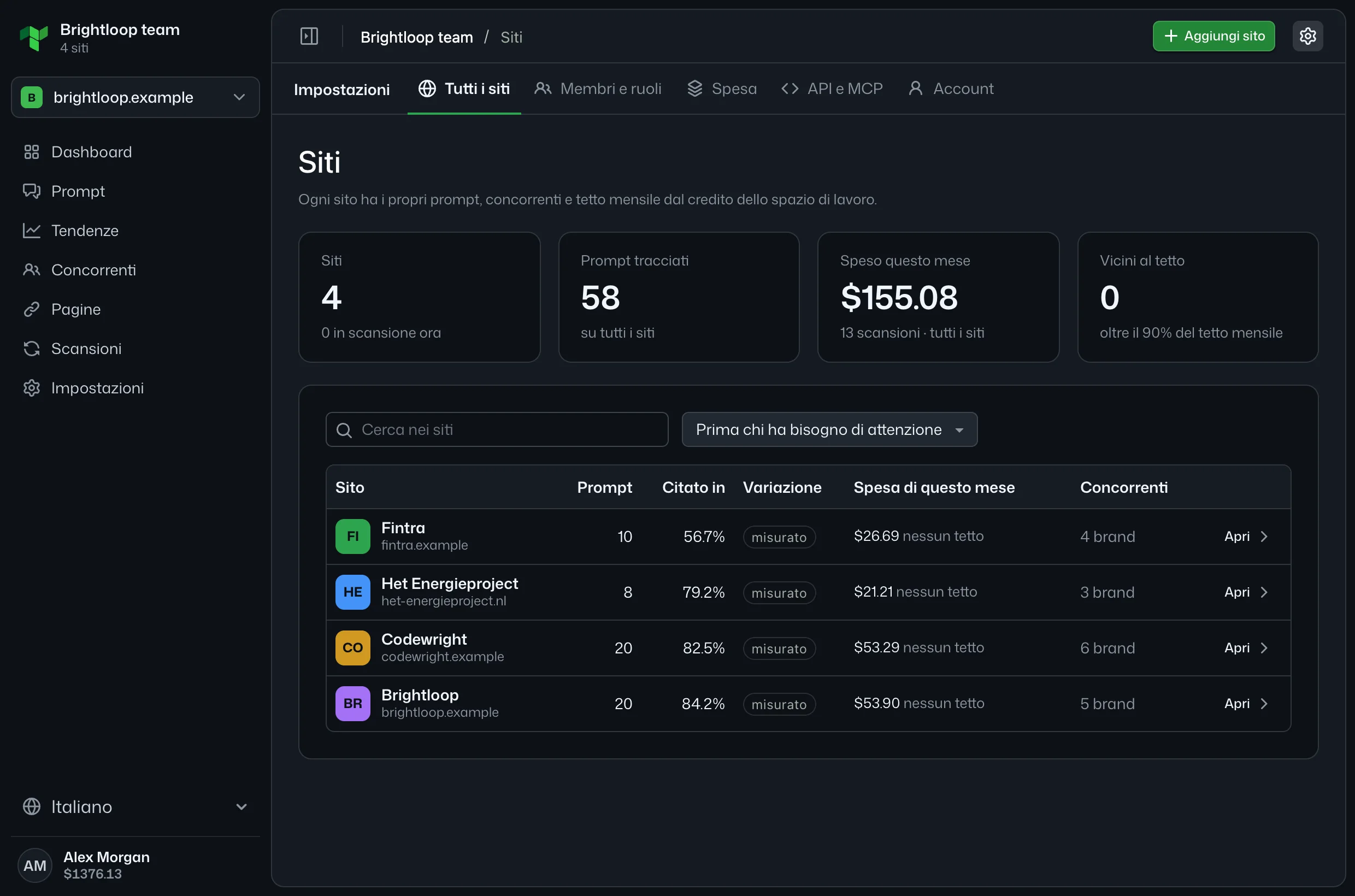This screenshot has height=896, width=1355.
Task: Click the CO avatar for Codewright
Action: (x=352, y=647)
